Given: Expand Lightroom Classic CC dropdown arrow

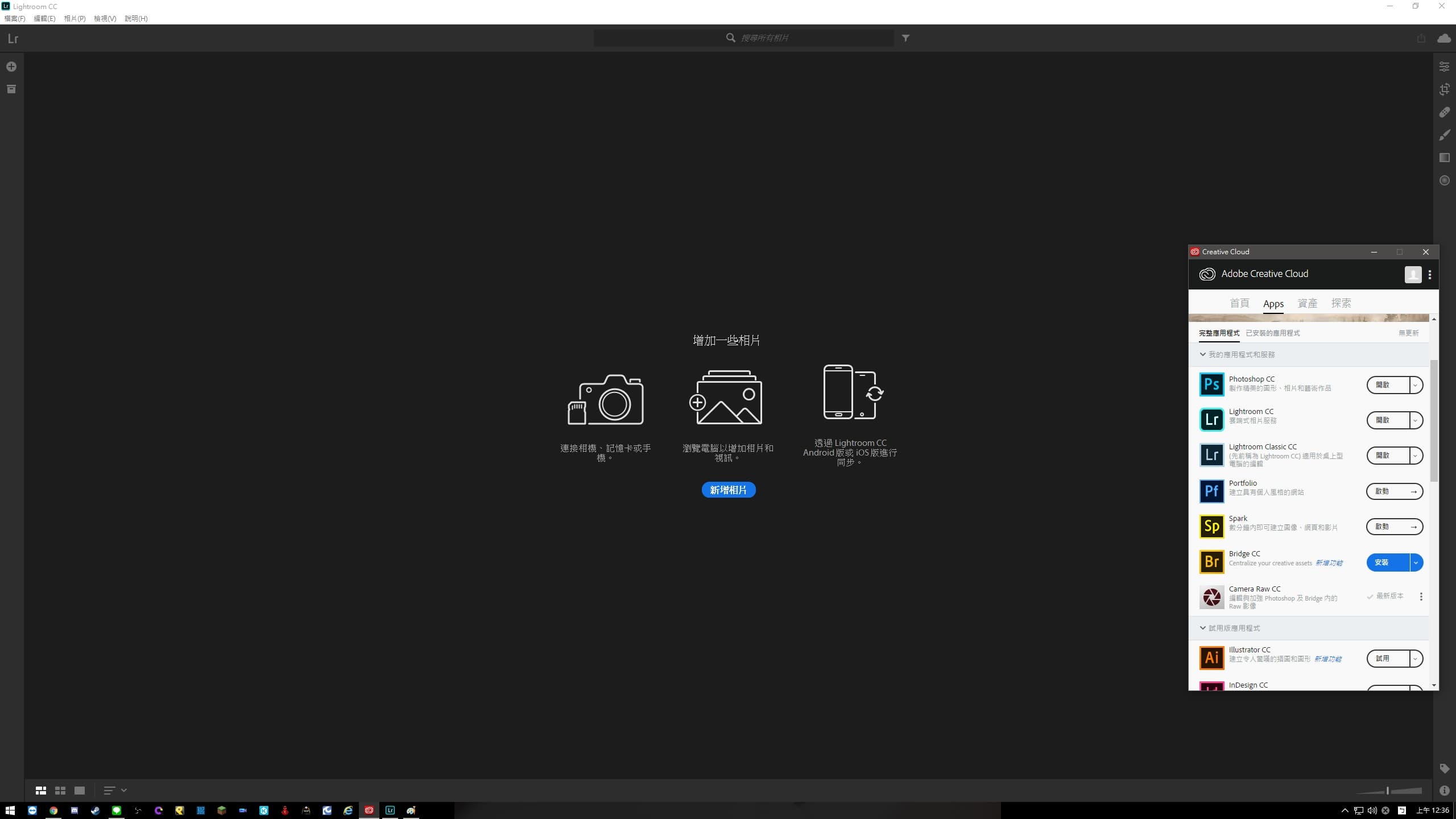Looking at the screenshot, I should point(1416,456).
